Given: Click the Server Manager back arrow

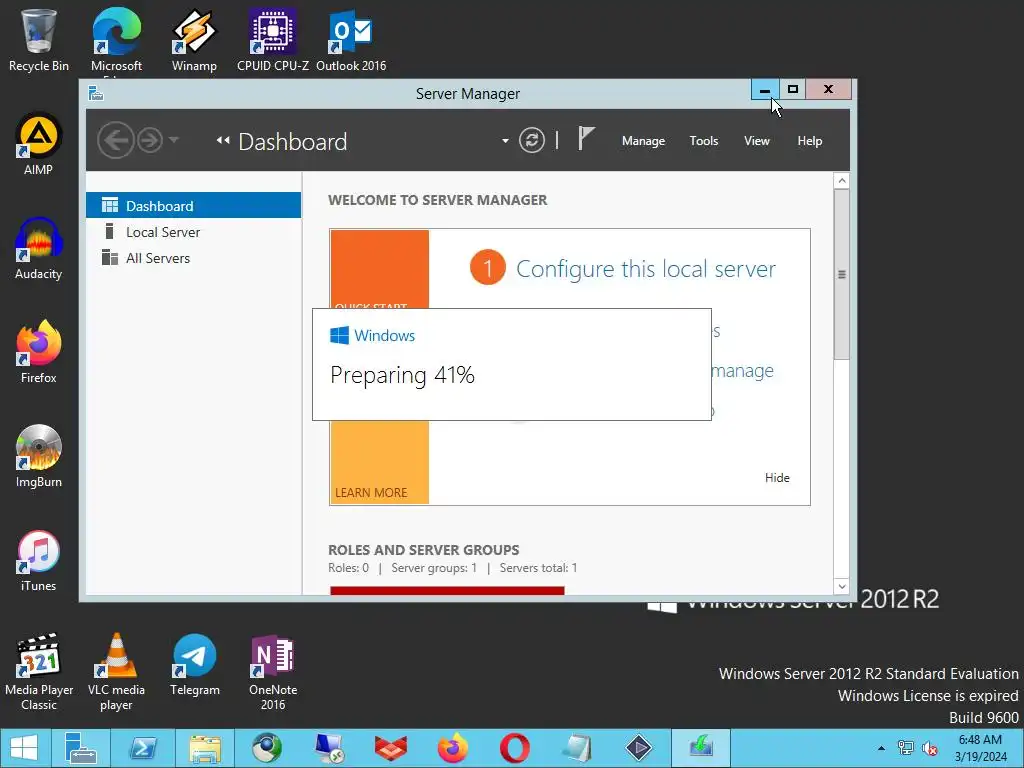Looking at the screenshot, I should pyautogui.click(x=116, y=140).
